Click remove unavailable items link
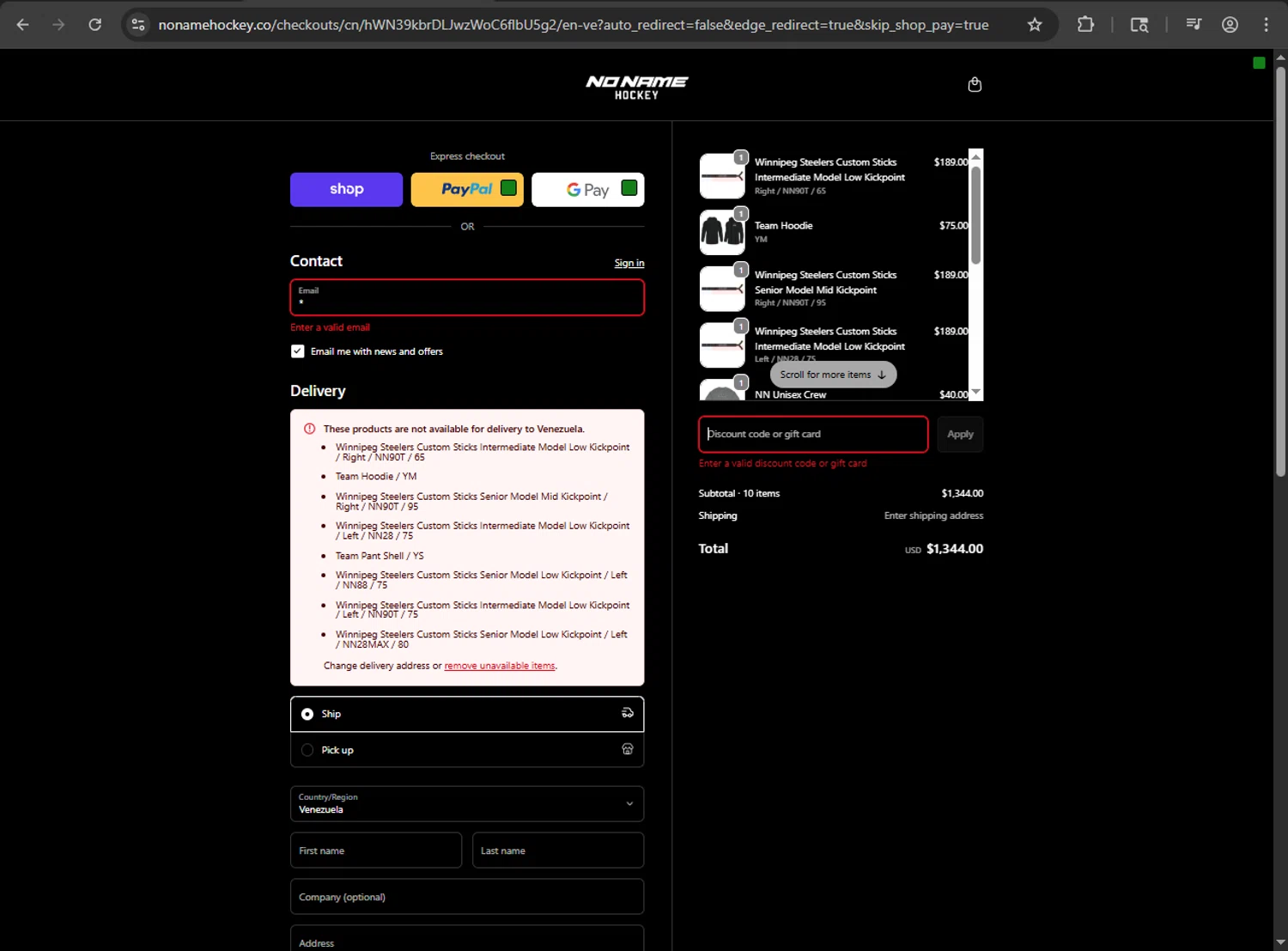The width and height of the screenshot is (1288, 951). [x=500, y=666]
